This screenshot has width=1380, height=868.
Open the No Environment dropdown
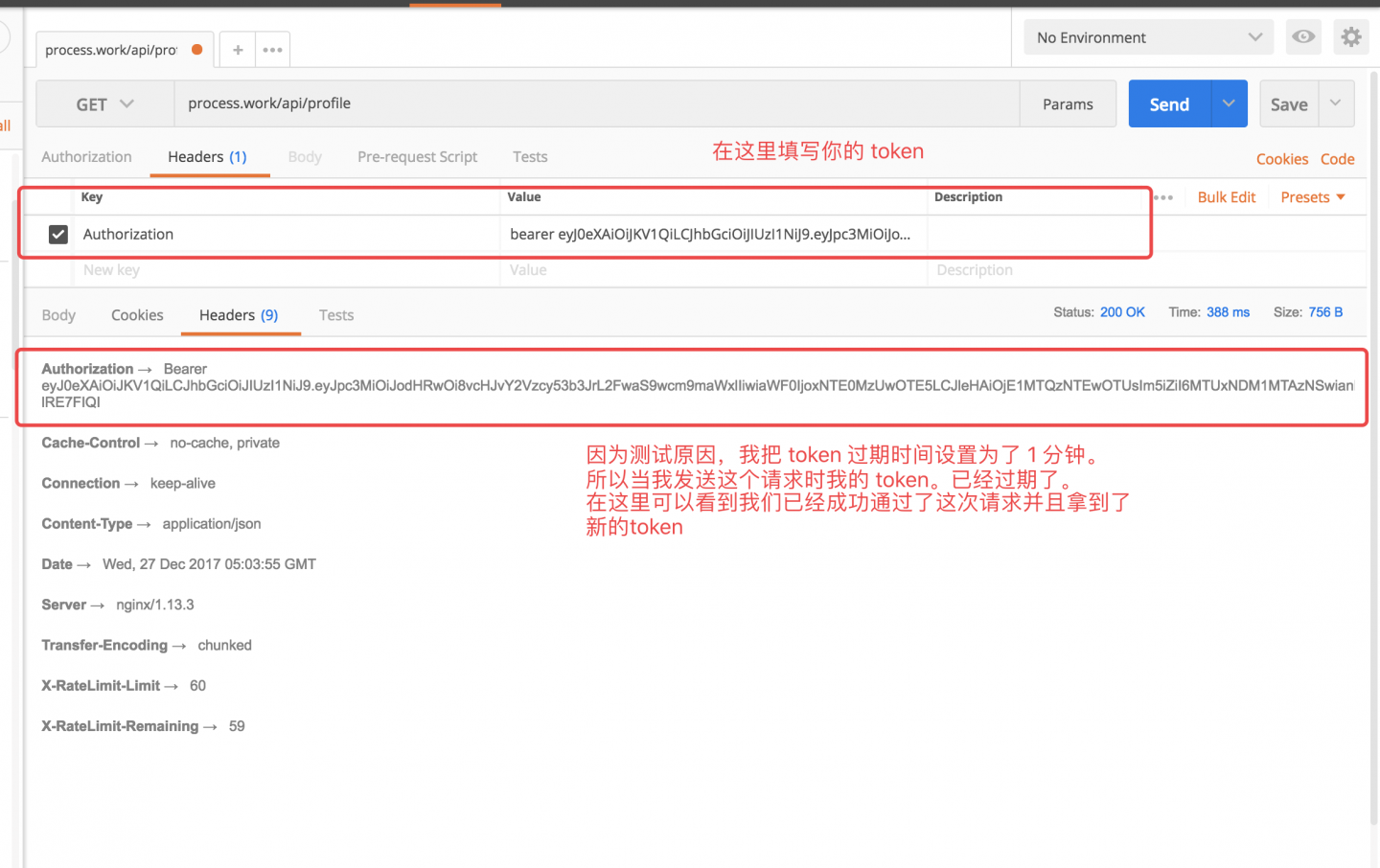tap(1148, 37)
